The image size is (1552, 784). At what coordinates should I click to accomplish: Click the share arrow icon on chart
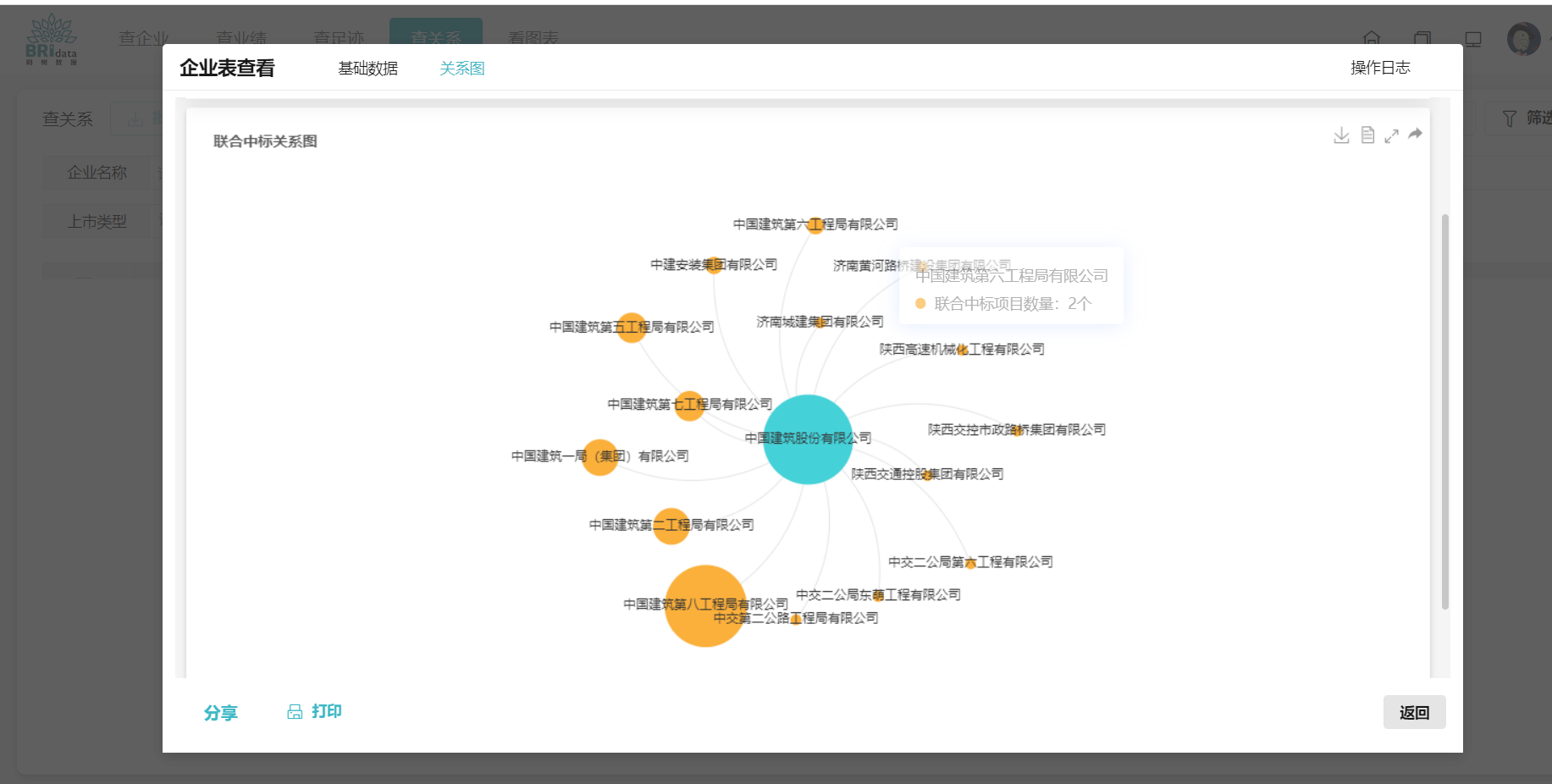[1415, 135]
